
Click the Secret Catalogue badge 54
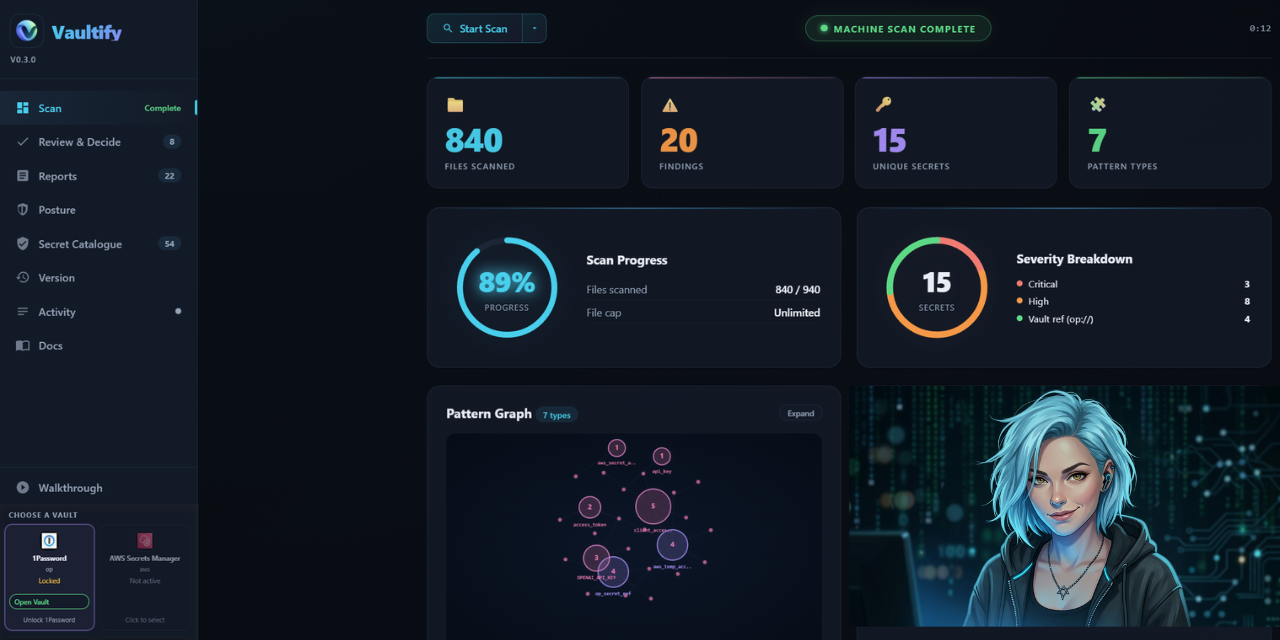point(169,244)
